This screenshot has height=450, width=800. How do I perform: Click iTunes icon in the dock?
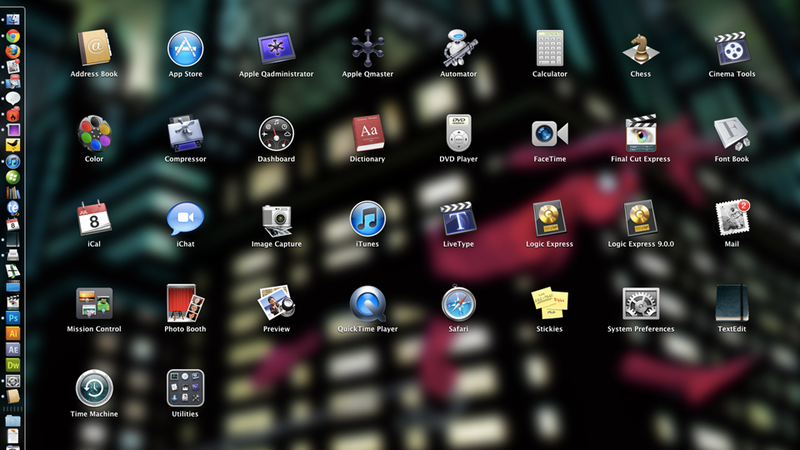pyautogui.click(x=13, y=161)
